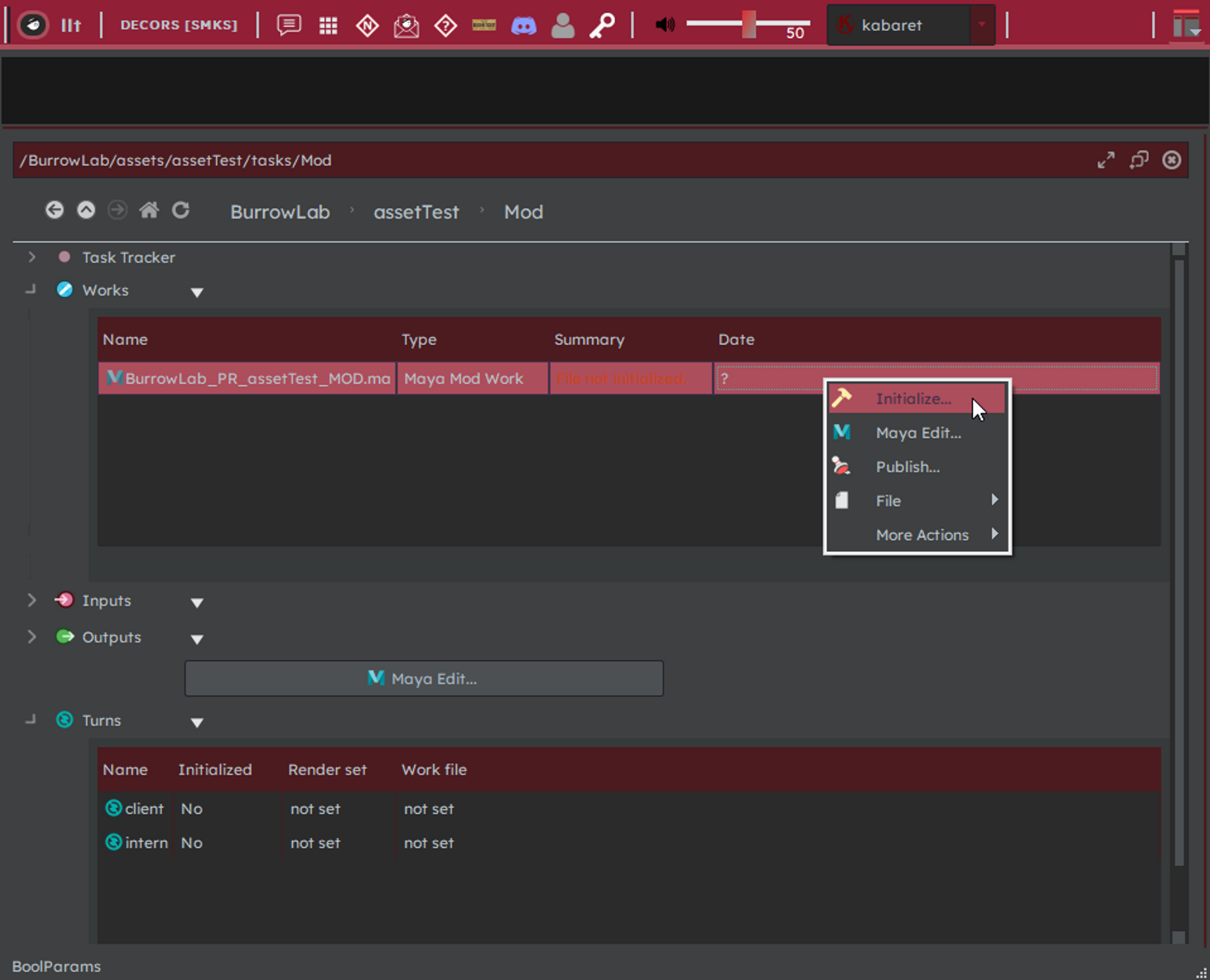Go forward with the greyed right arrow icon
The height and width of the screenshot is (980, 1210).
pyautogui.click(x=117, y=210)
